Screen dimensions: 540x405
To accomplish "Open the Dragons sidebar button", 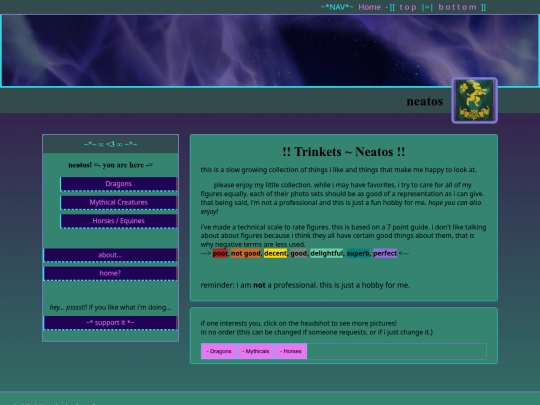I will pos(118,184).
